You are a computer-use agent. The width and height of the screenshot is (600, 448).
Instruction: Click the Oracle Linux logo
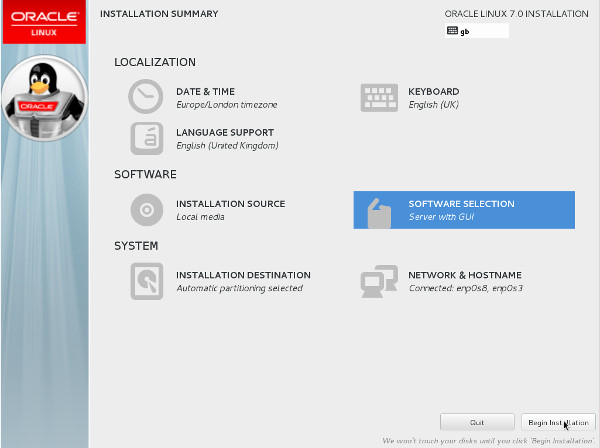pyautogui.click(x=44, y=22)
